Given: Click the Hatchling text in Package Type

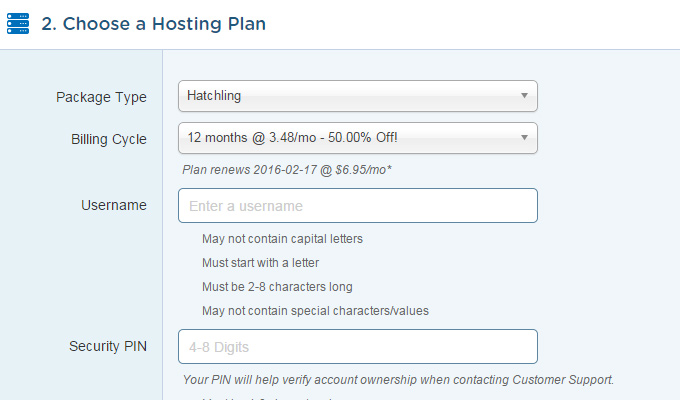Looking at the screenshot, I should (214, 95).
